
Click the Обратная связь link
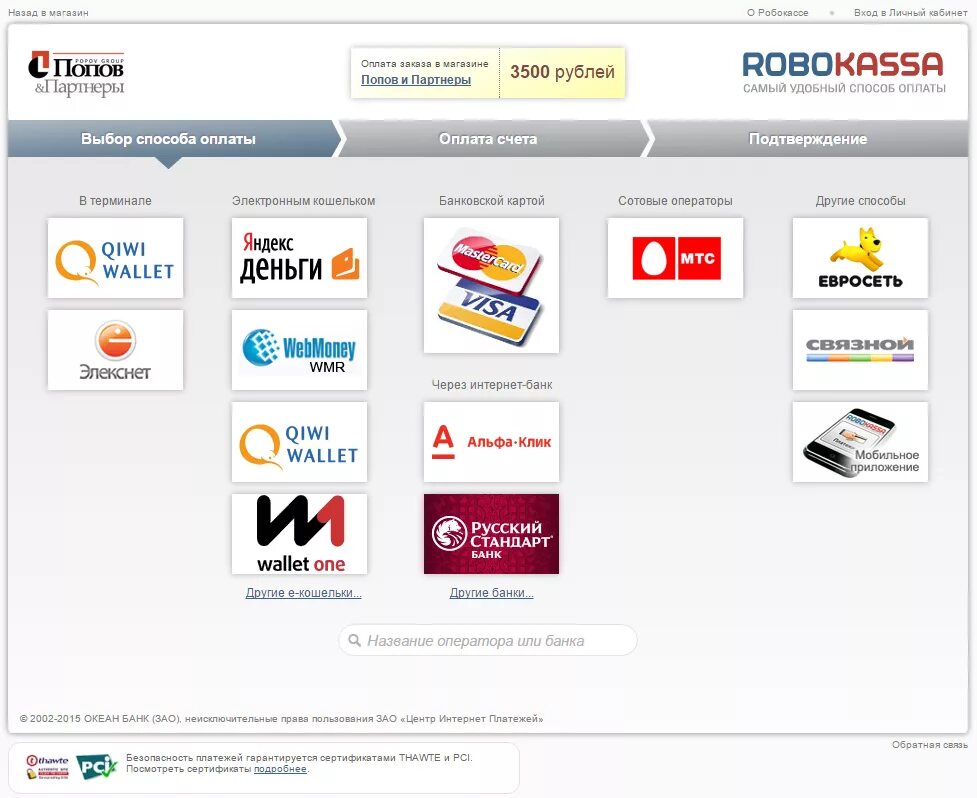click(x=930, y=744)
